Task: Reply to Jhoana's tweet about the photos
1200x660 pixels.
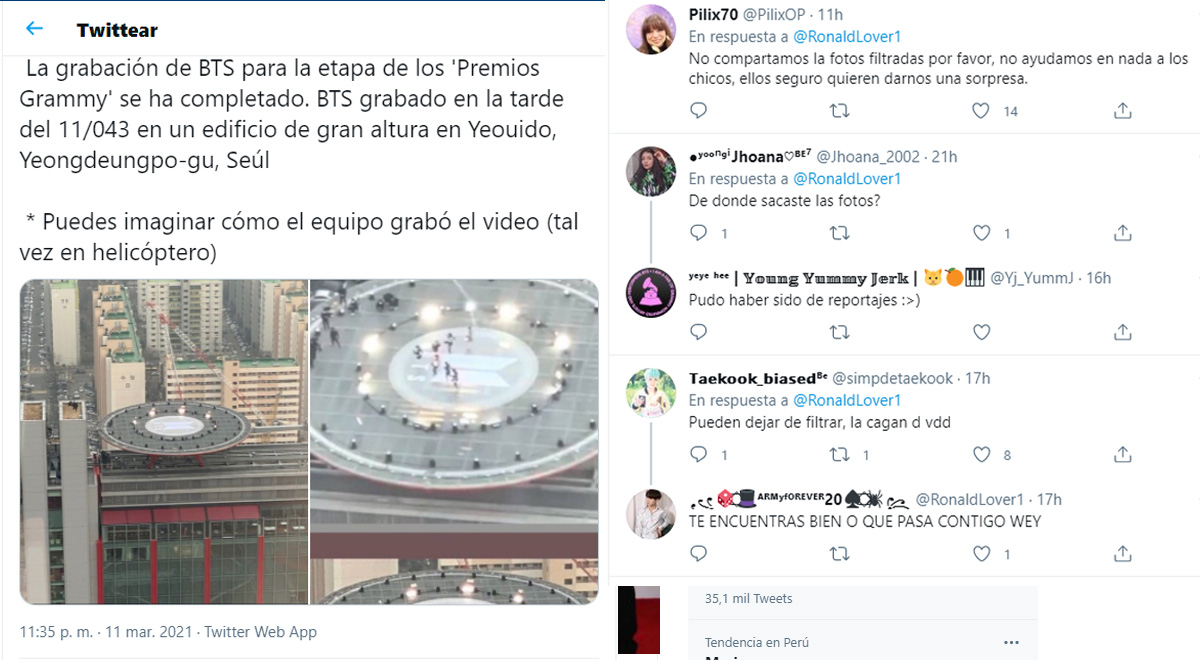Action: (x=699, y=233)
